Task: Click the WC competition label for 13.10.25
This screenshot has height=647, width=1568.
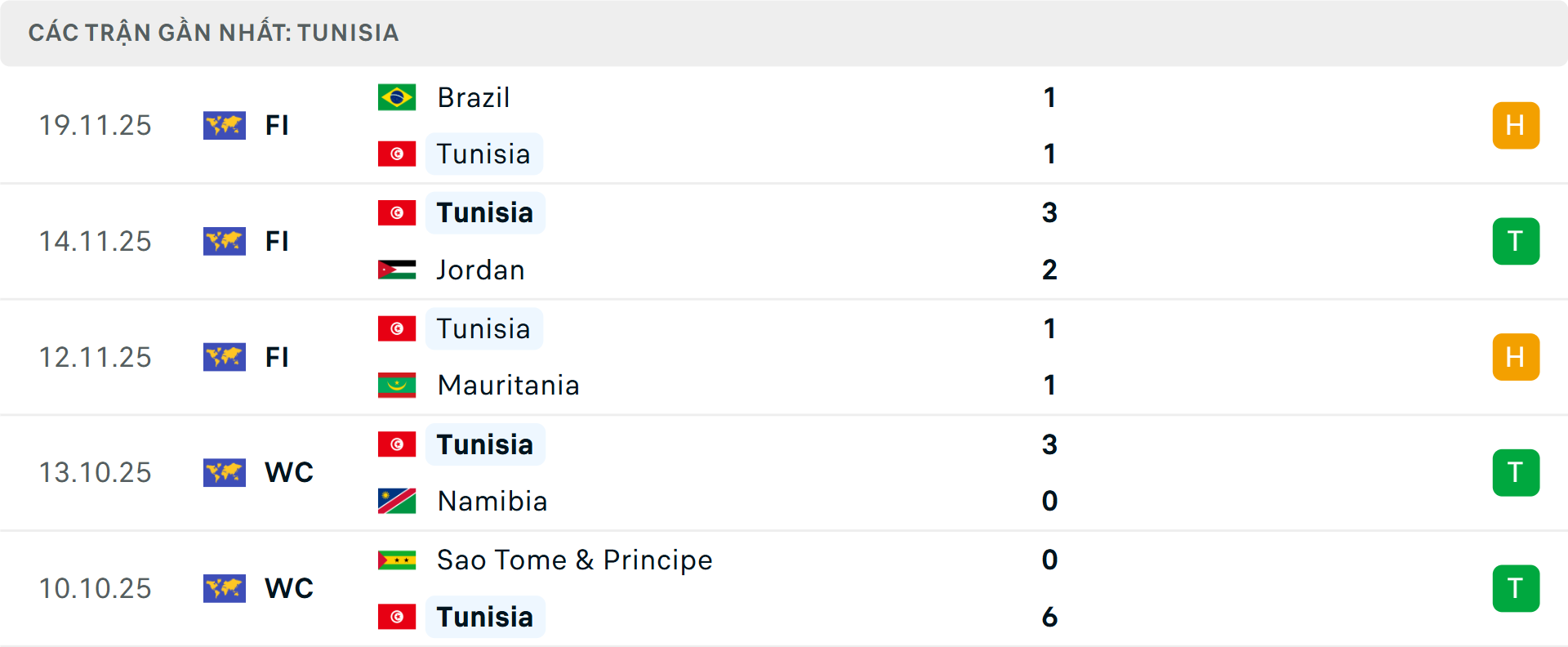Action: coord(289,472)
